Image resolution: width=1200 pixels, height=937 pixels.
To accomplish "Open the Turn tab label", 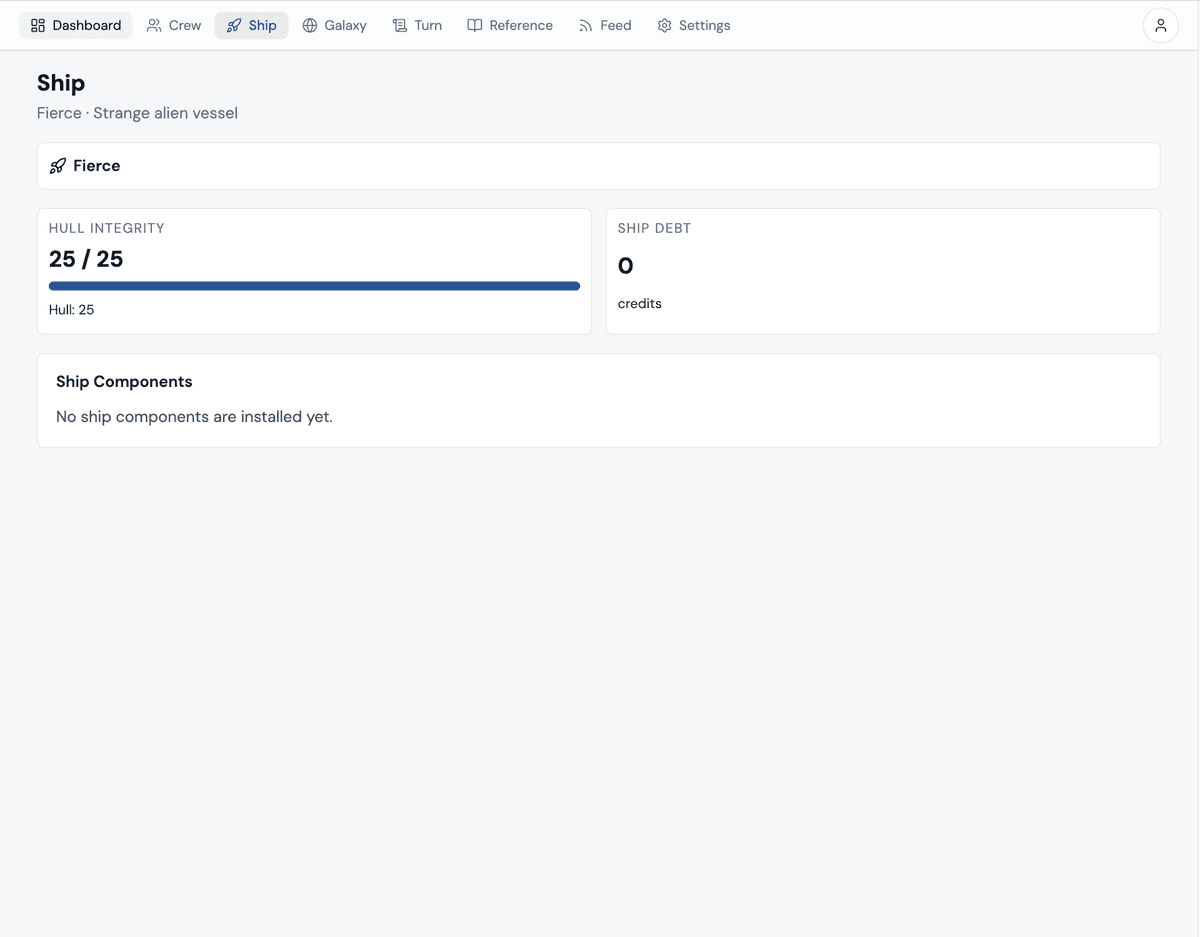I will tap(428, 25).
